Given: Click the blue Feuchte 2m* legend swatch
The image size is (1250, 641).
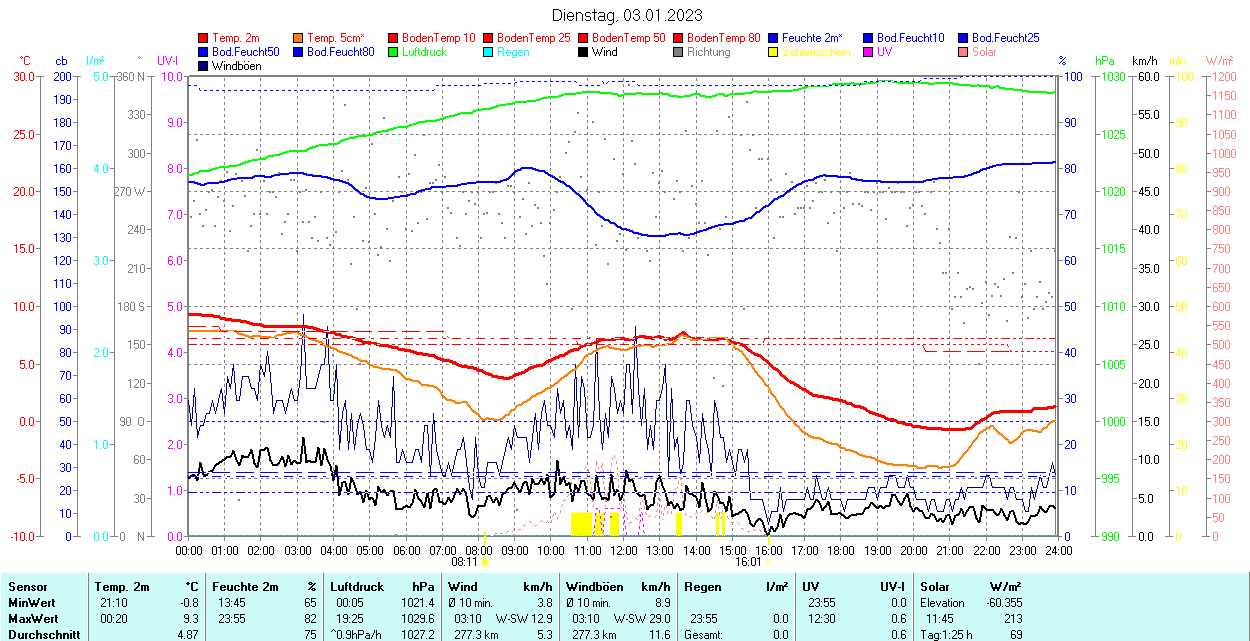Looking at the screenshot, I should tap(773, 38).
